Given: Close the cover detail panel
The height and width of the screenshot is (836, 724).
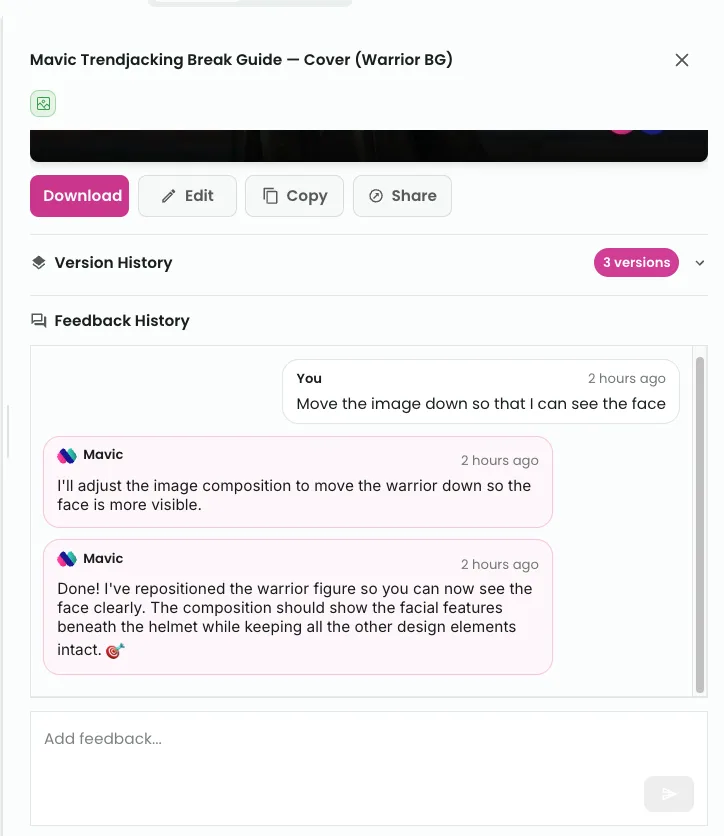Looking at the screenshot, I should point(682,60).
